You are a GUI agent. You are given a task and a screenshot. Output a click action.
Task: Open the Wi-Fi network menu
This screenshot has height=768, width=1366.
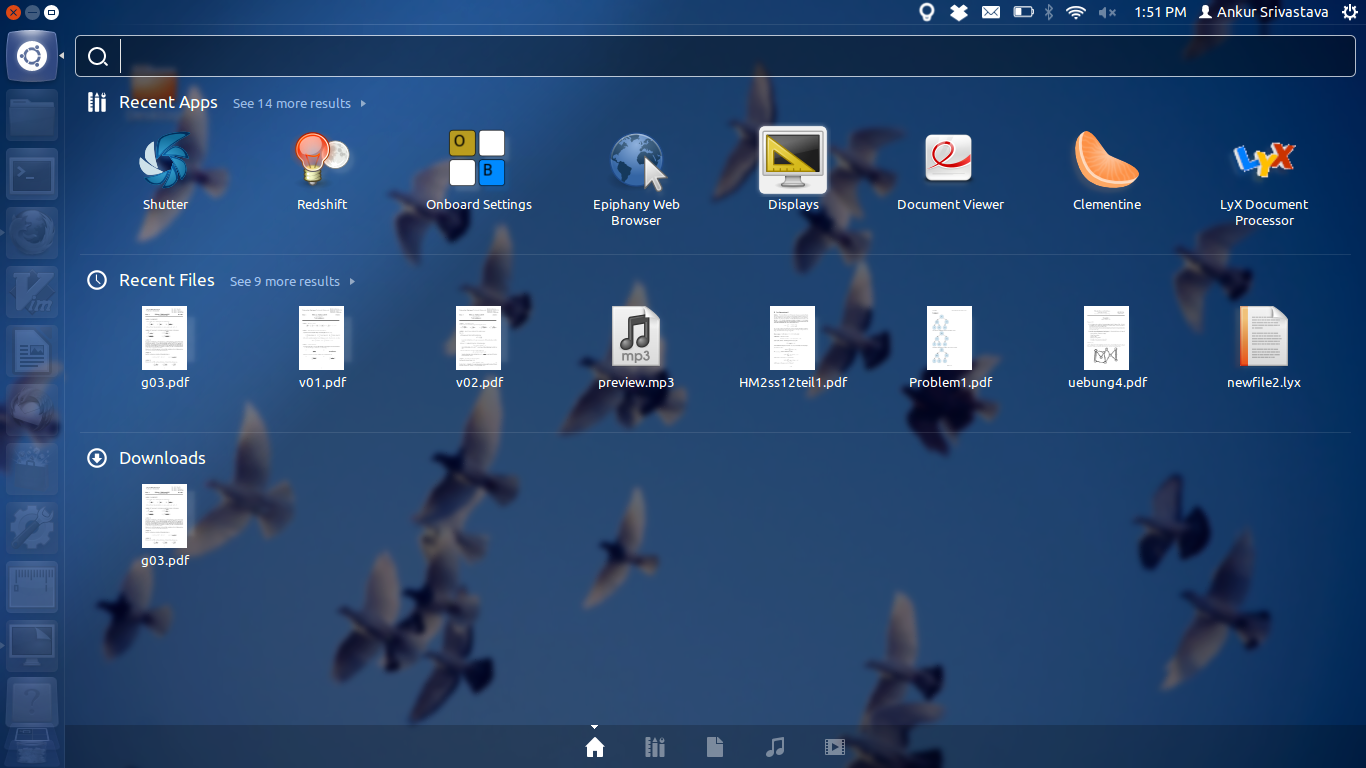point(1076,12)
